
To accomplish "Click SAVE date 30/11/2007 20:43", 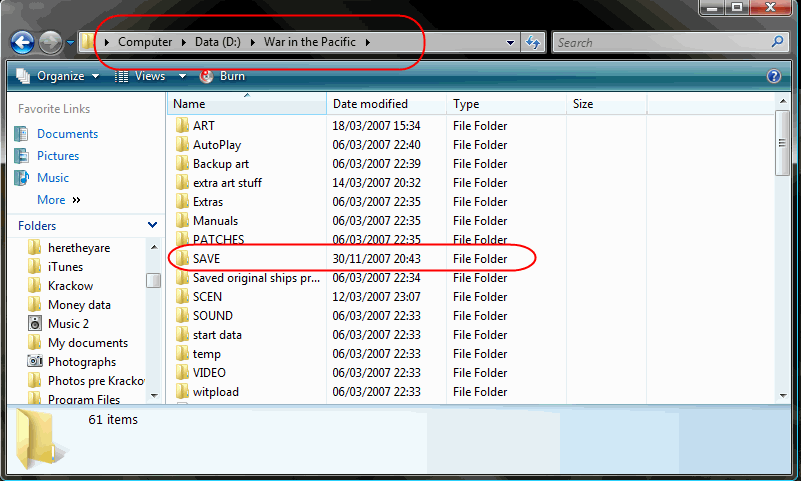I will coord(376,259).
